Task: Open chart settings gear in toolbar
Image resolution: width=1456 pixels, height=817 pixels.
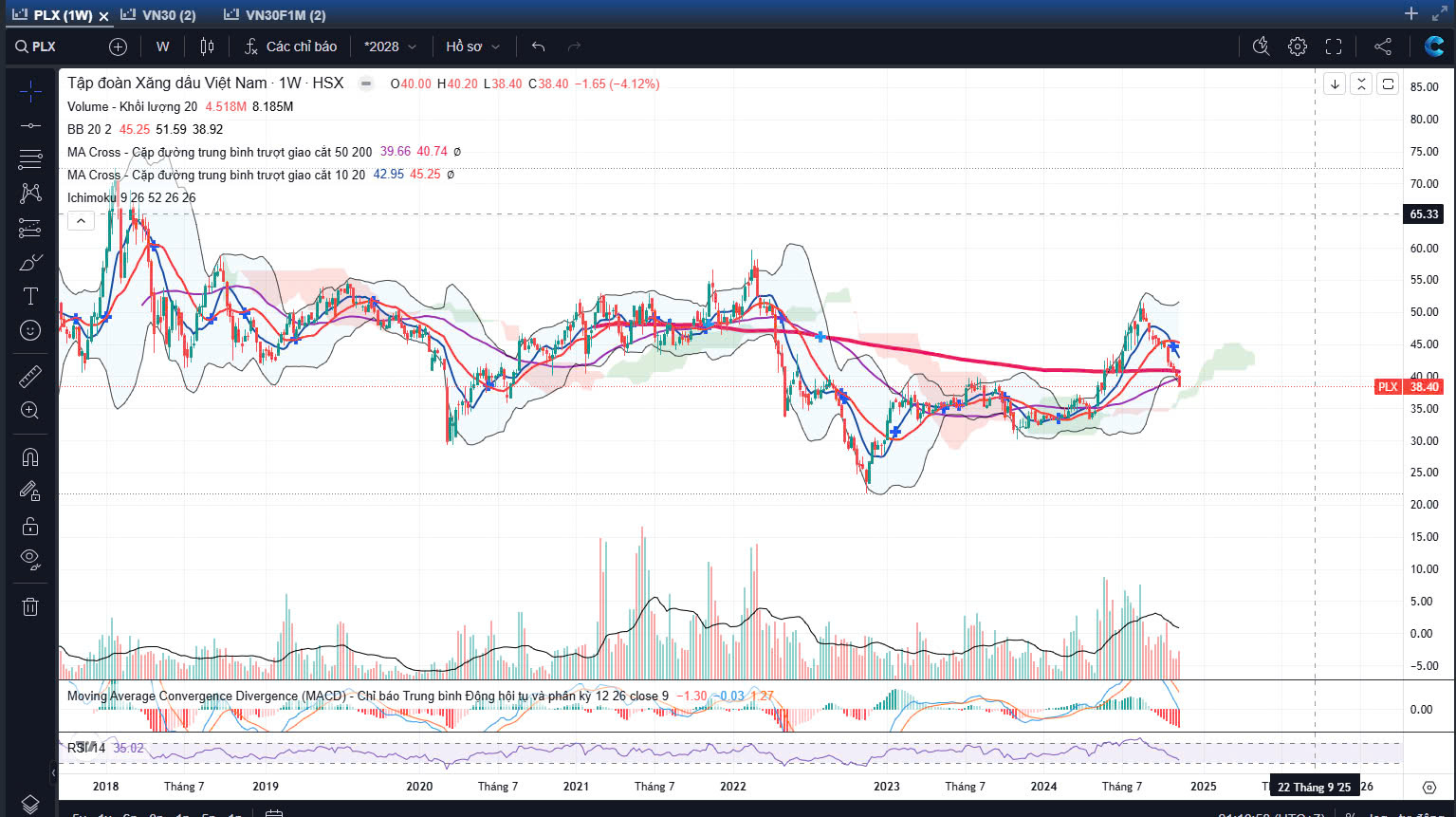Action: coord(1298,46)
